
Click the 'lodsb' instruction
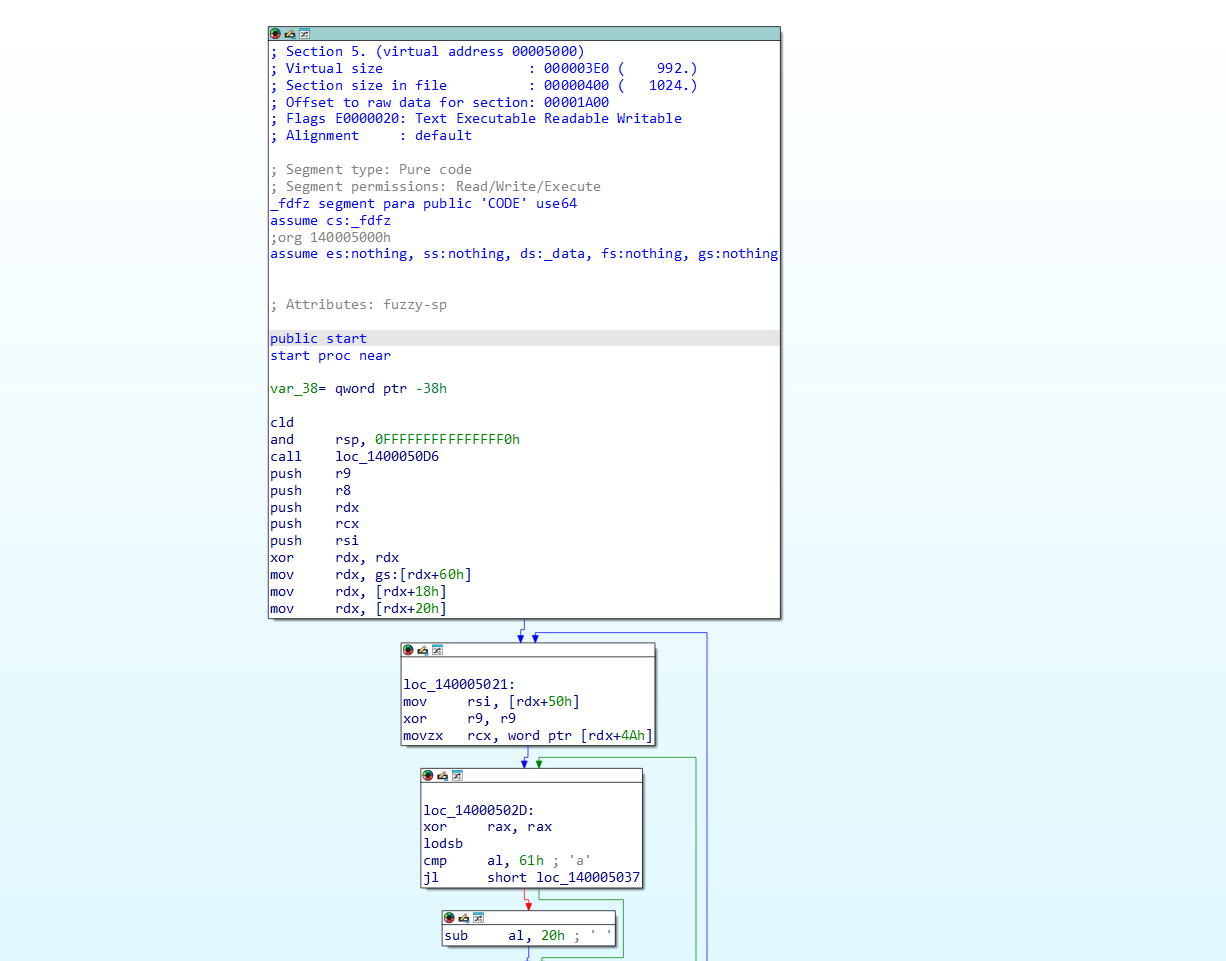443,843
